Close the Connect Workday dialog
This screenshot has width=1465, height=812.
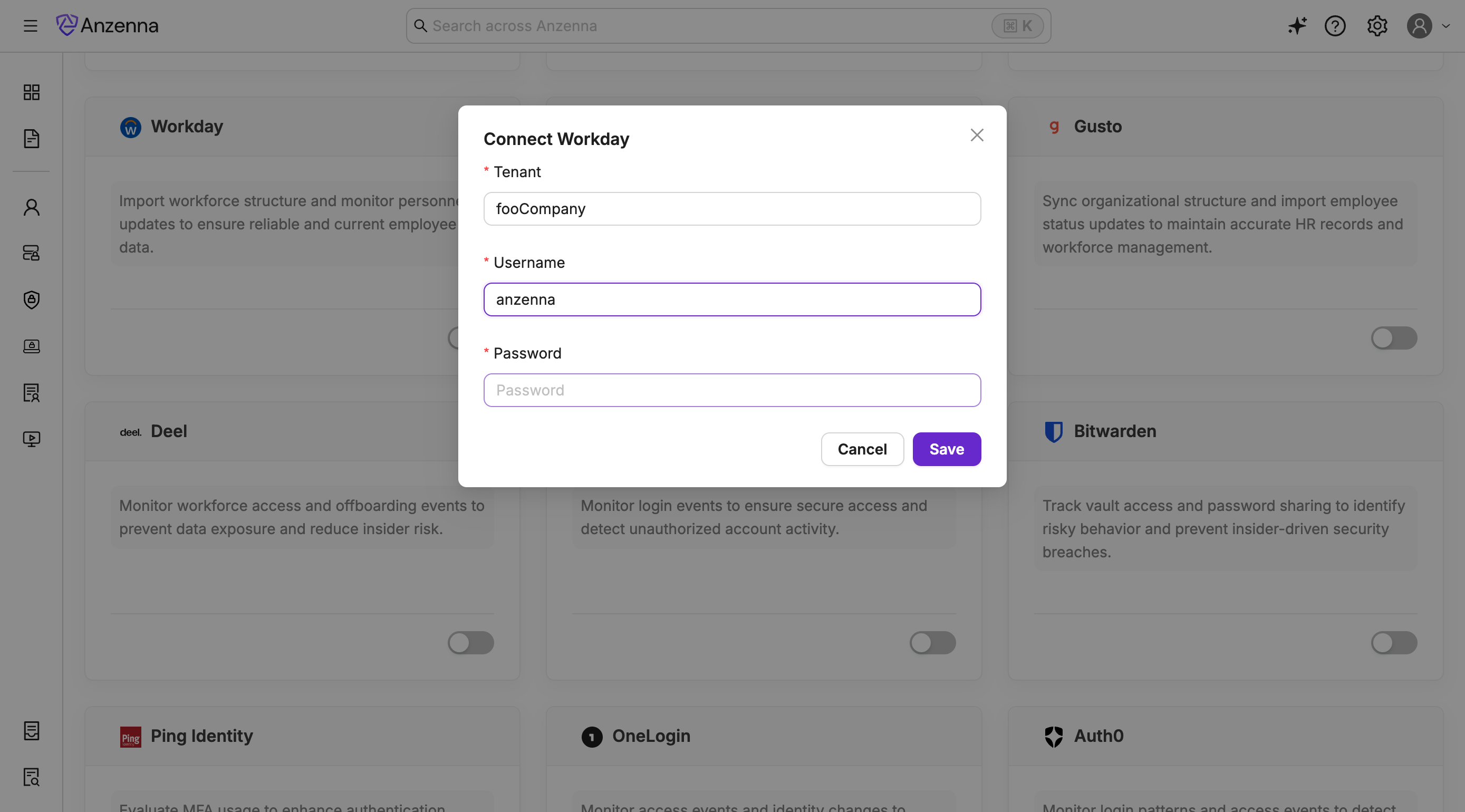[977, 136]
